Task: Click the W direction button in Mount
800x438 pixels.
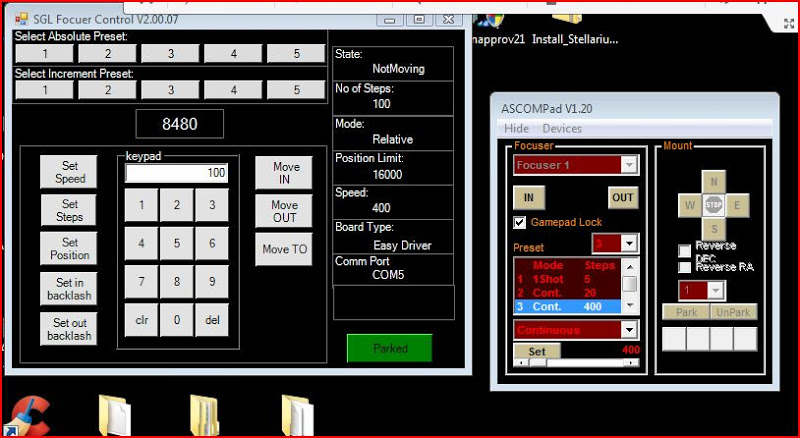Action: point(690,205)
